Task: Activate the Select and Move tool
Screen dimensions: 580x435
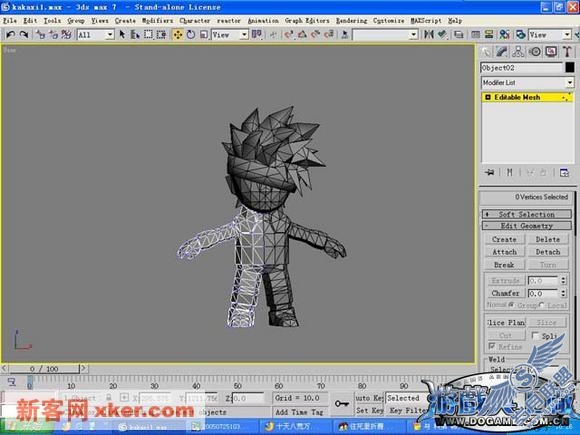Action: point(178,35)
